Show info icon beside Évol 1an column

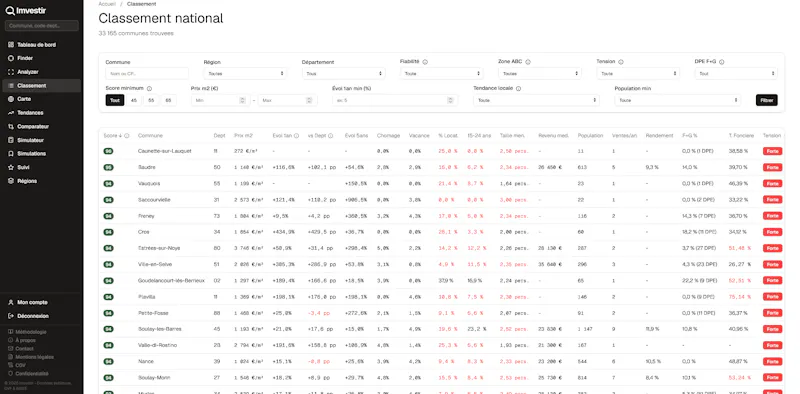[x=296, y=136]
